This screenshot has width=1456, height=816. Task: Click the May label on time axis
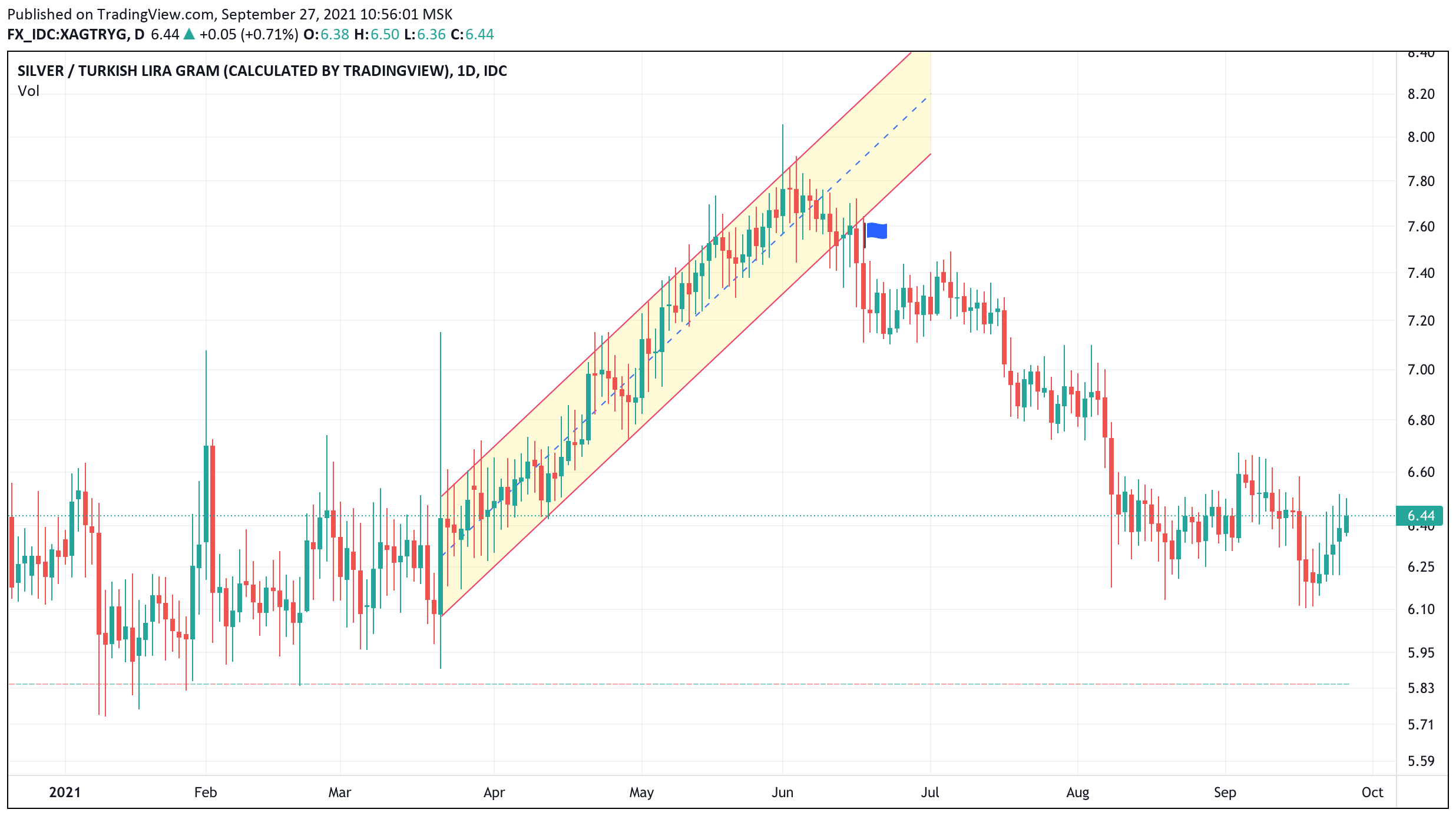[x=641, y=792]
